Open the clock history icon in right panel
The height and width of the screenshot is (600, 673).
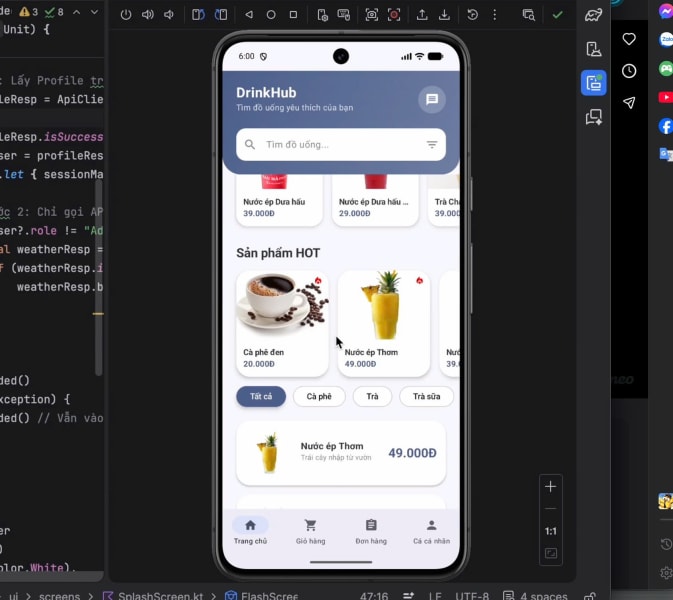tap(629, 71)
